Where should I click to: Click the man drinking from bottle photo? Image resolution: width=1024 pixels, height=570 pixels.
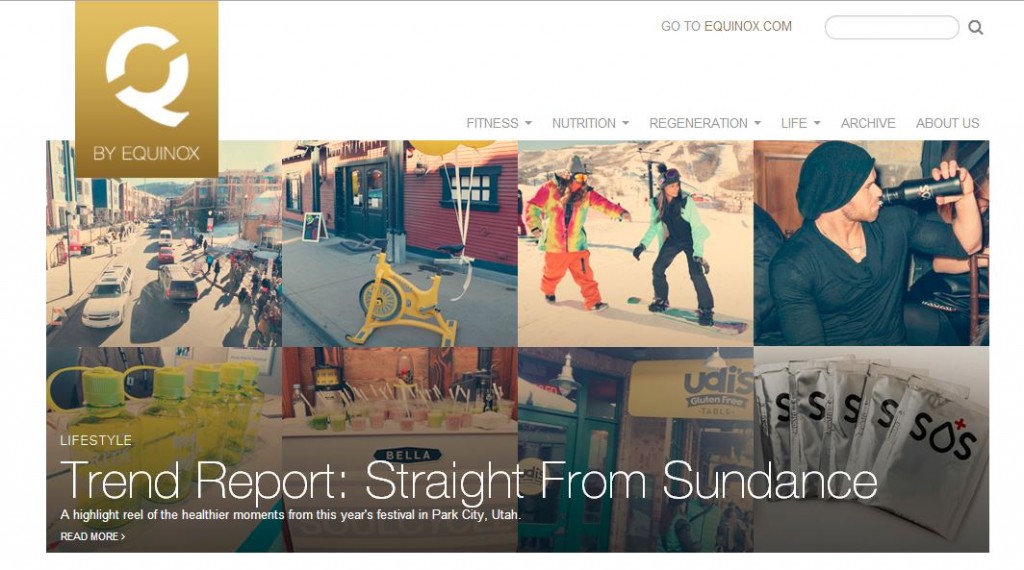[x=871, y=244]
